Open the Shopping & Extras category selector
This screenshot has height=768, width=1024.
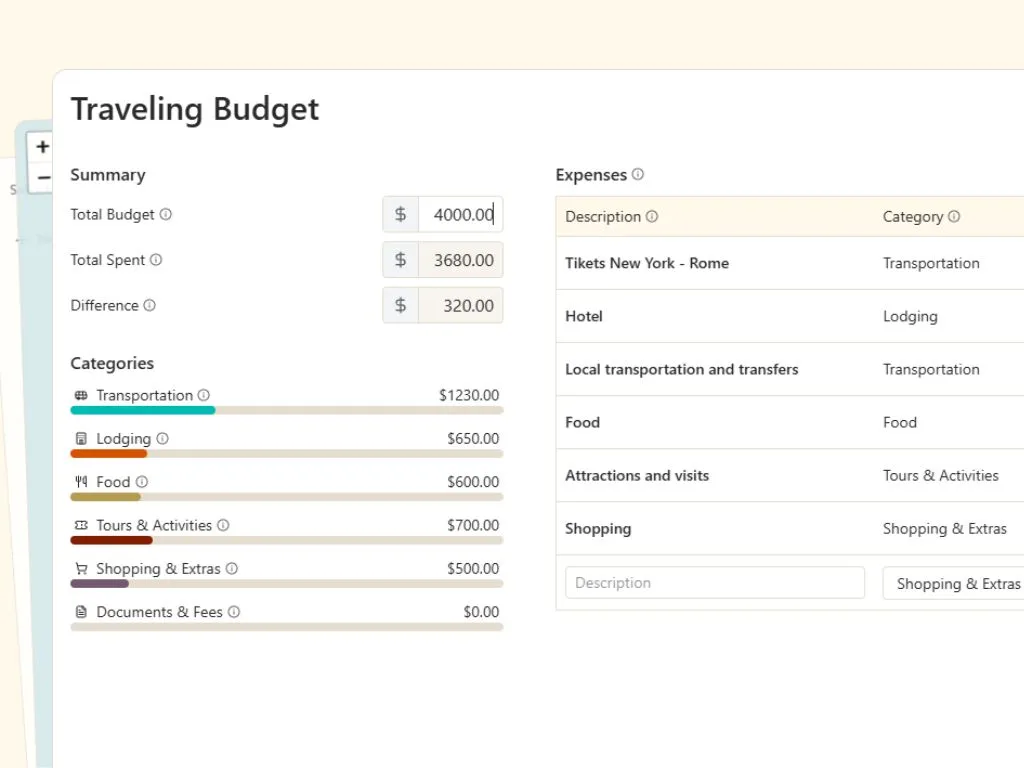tap(952, 583)
